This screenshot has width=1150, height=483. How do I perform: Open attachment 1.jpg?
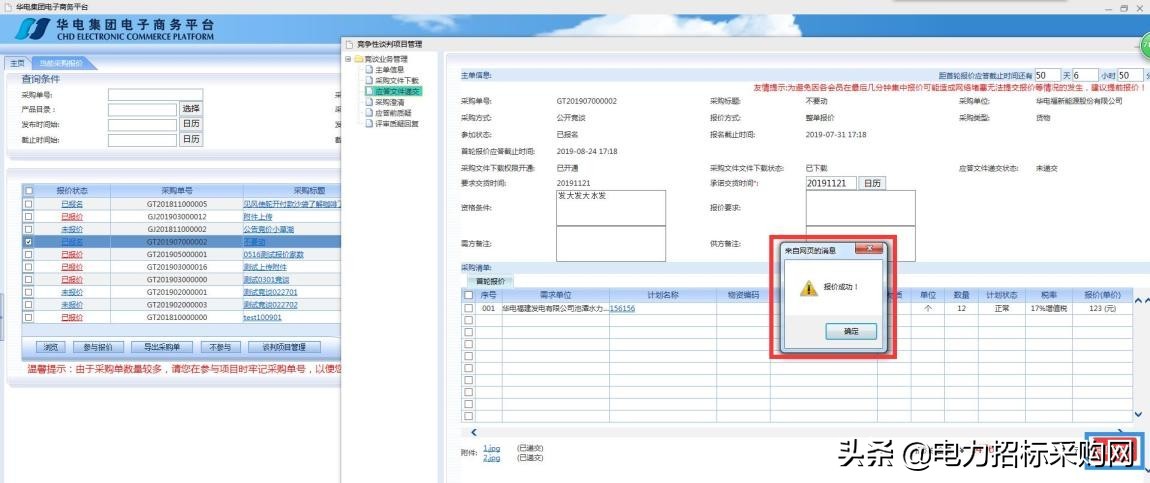point(491,448)
